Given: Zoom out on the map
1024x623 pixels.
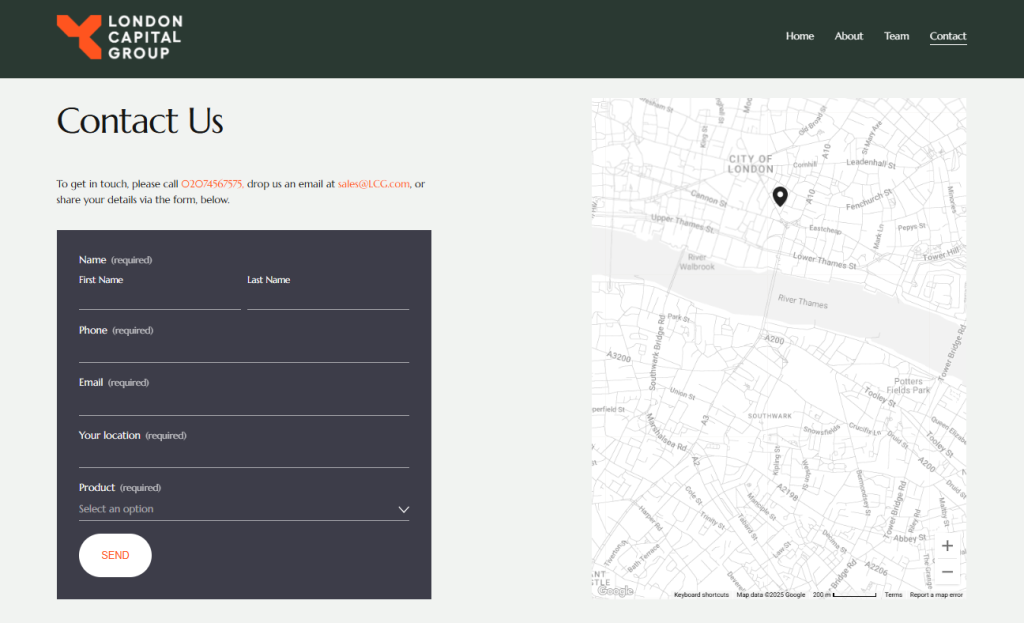Looking at the screenshot, I should [947, 572].
